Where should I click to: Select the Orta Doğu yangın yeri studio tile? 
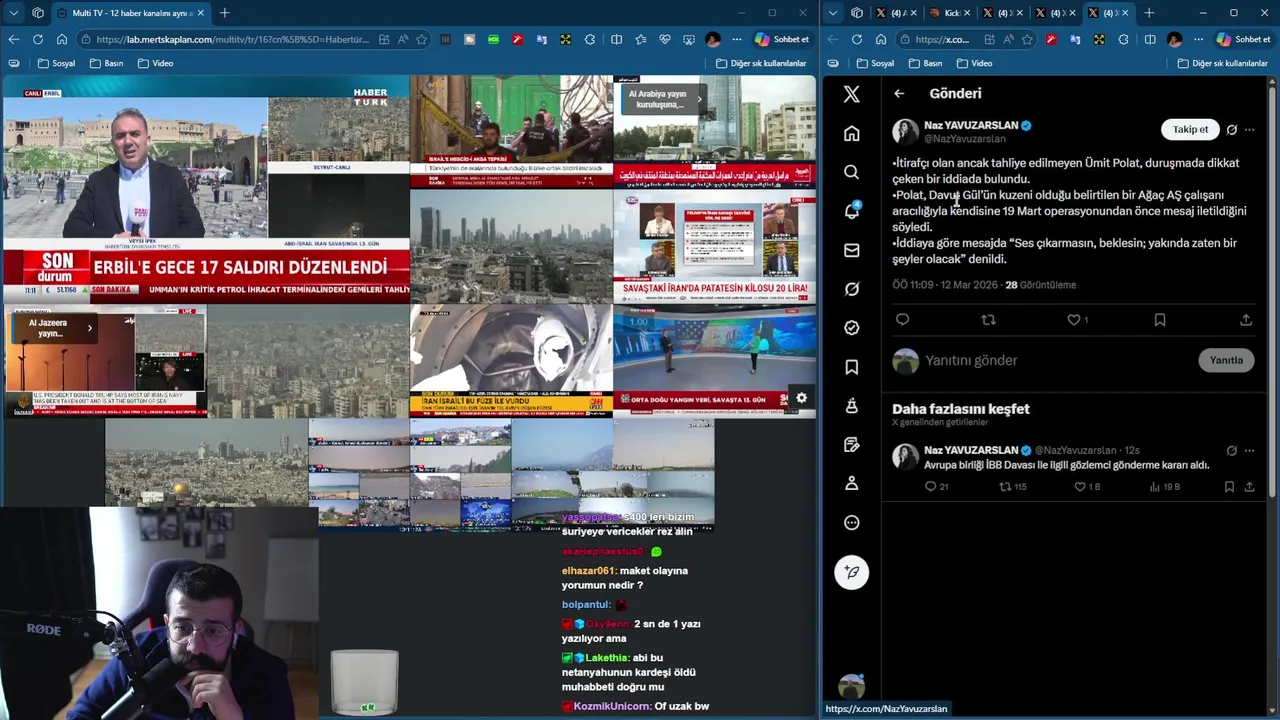click(714, 361)
